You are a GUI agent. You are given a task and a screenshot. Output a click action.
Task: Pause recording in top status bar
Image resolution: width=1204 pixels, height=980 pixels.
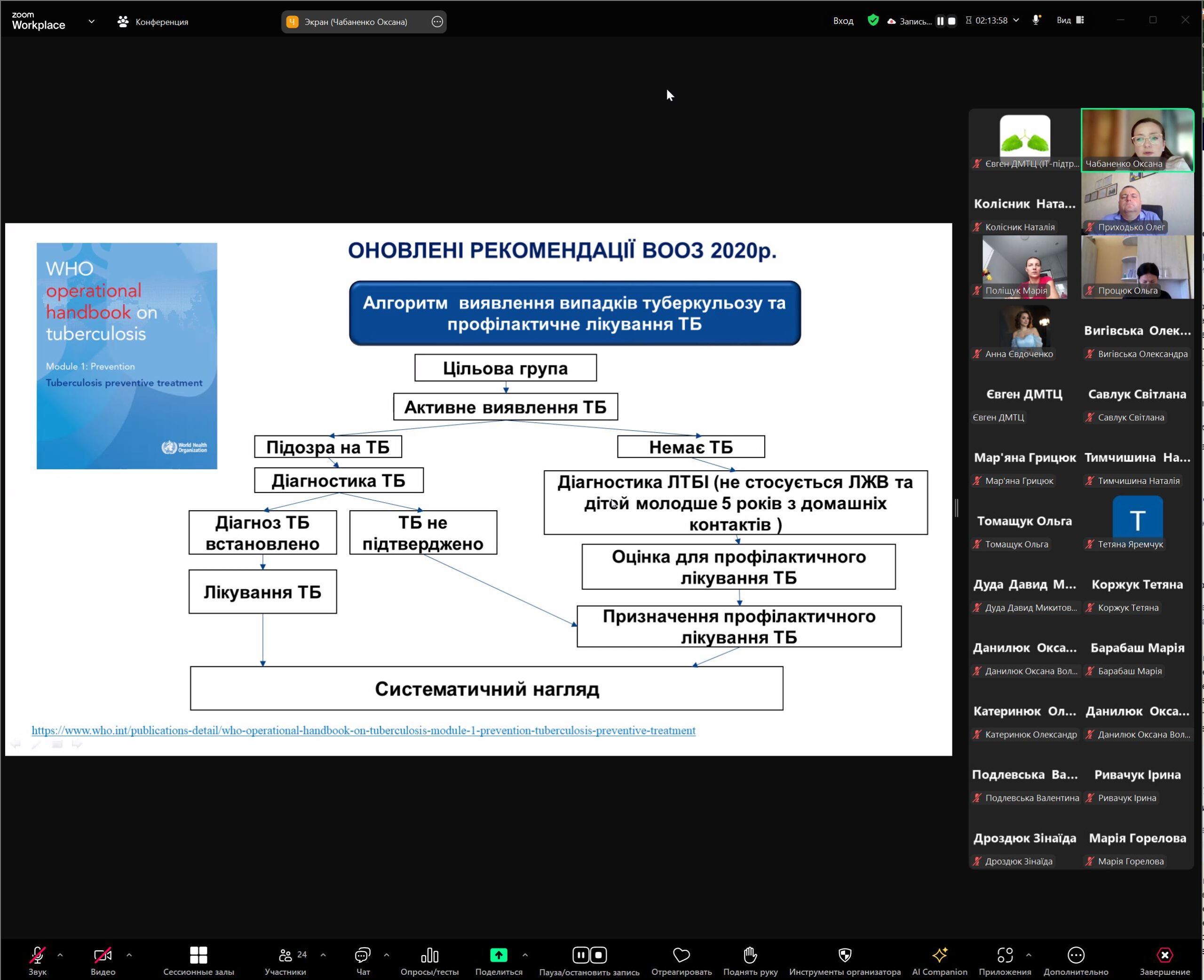click(941, 21)
